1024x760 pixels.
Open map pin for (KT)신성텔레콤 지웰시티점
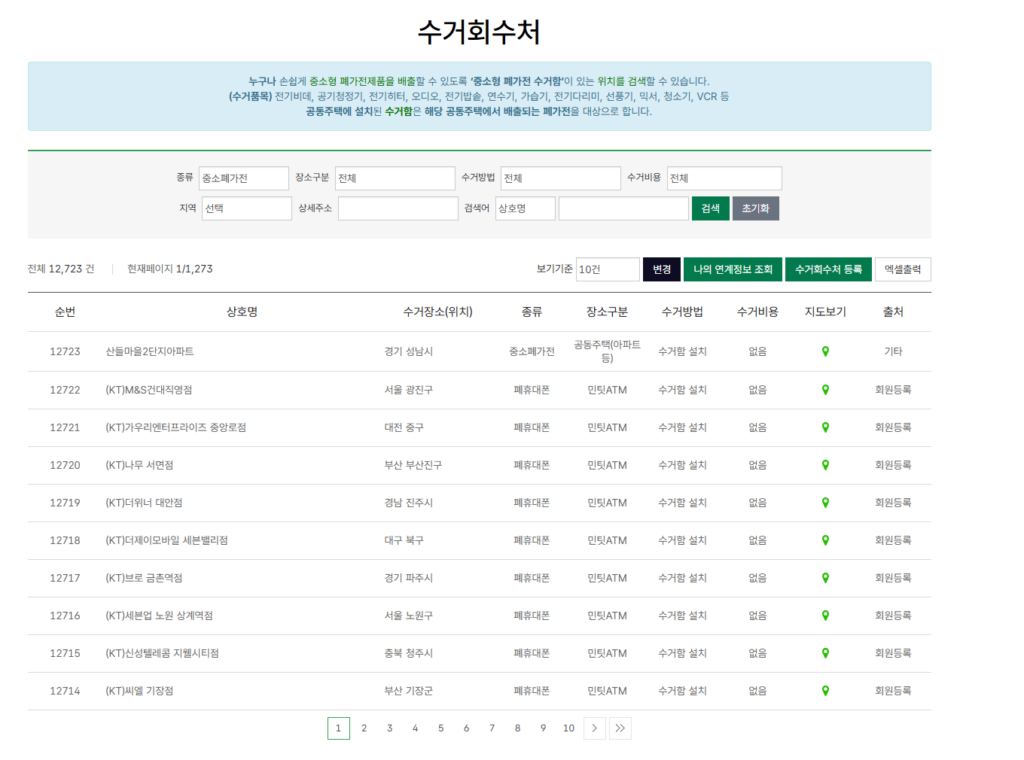coord(825,653)
